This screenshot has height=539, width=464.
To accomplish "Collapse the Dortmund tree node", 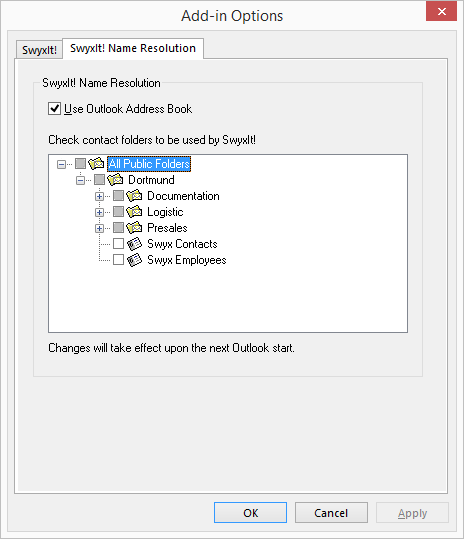I will [x=80, y=180].
